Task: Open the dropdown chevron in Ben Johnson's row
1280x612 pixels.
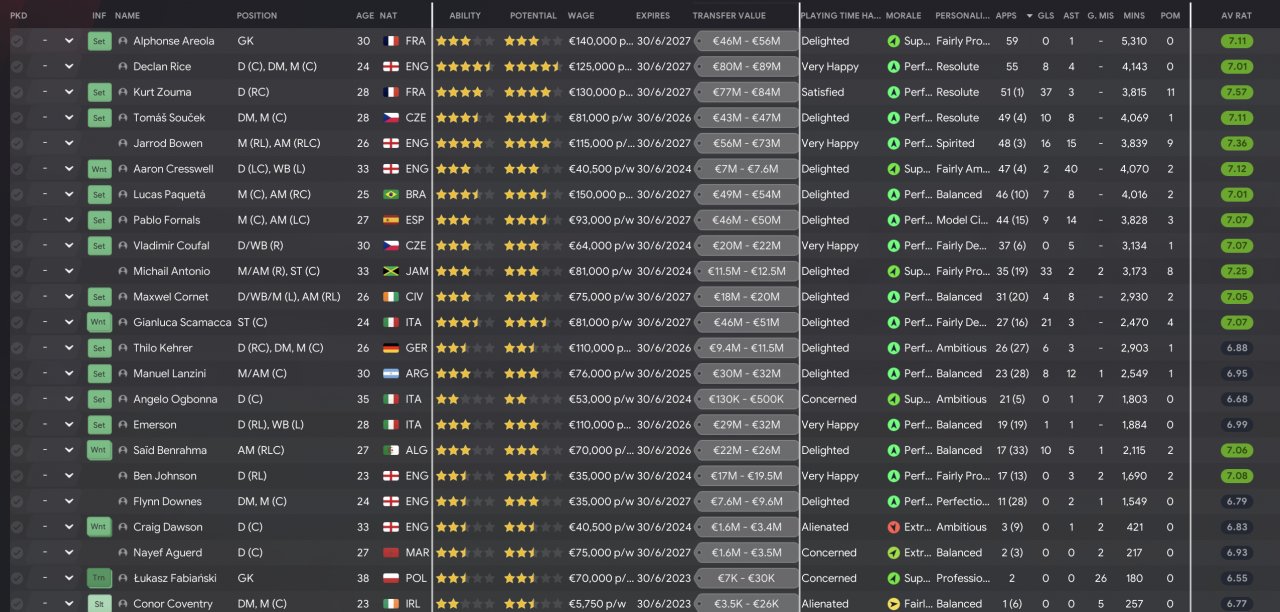Action: pos(69,476)
